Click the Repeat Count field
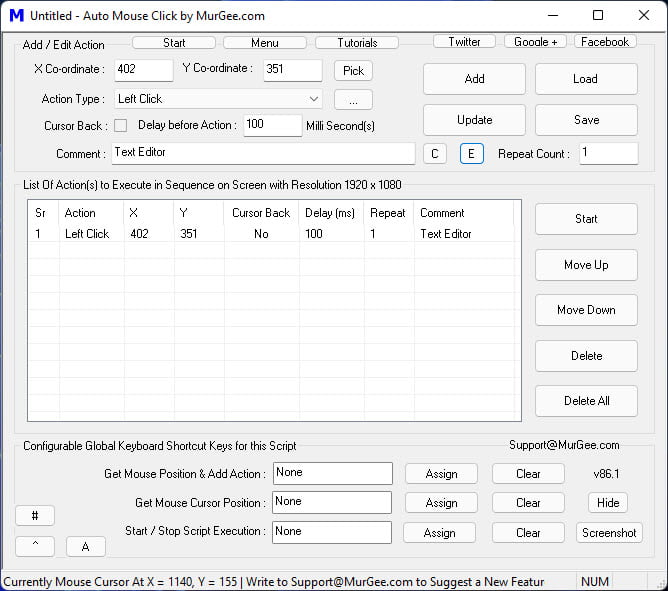The width and height of the screenshot is (668, 591). pyautogui.click(x=609, y=153)
